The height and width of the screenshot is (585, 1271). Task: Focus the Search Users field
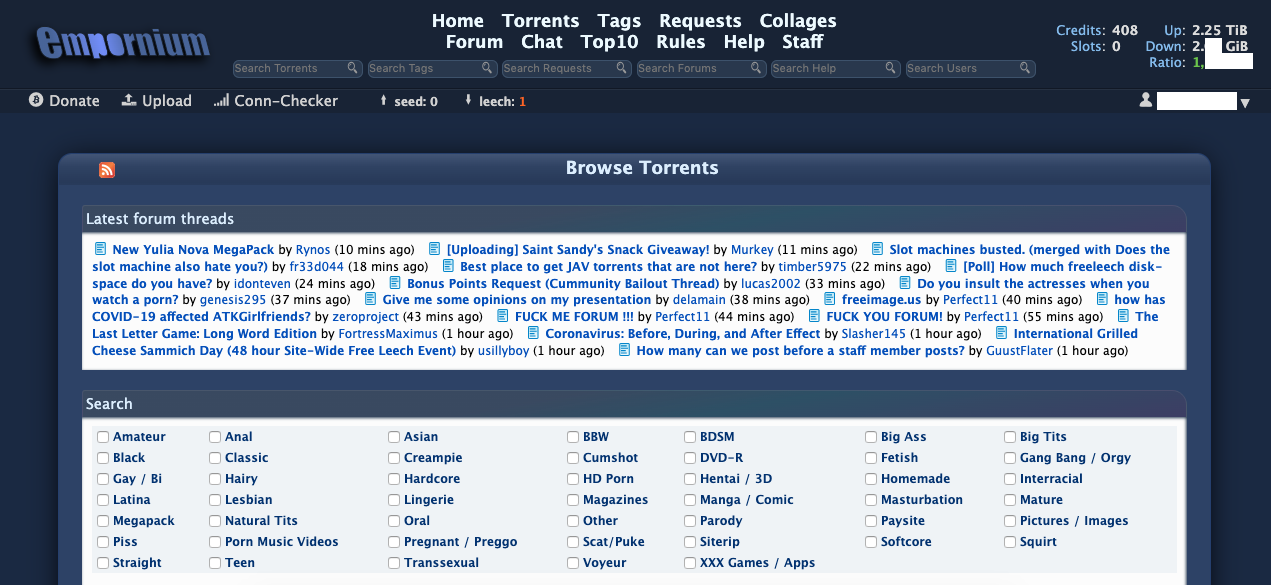point(970,68)
